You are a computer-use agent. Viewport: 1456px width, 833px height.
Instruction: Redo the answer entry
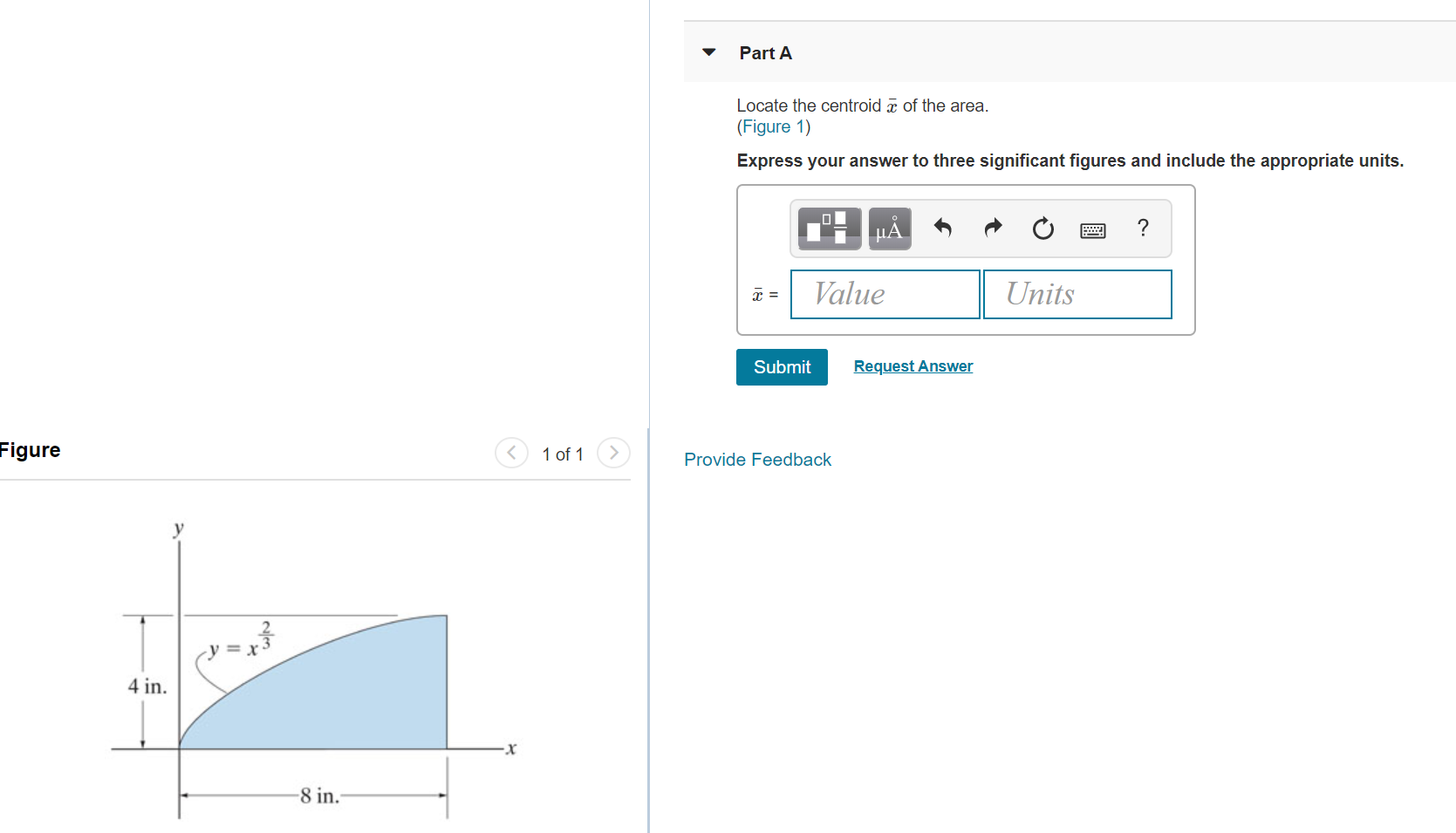993,229
